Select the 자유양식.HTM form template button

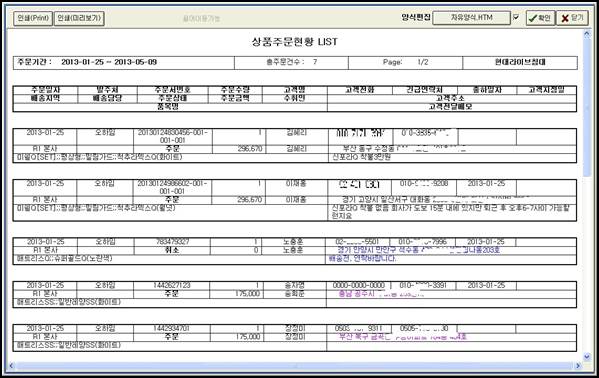[x=471, y=18]
